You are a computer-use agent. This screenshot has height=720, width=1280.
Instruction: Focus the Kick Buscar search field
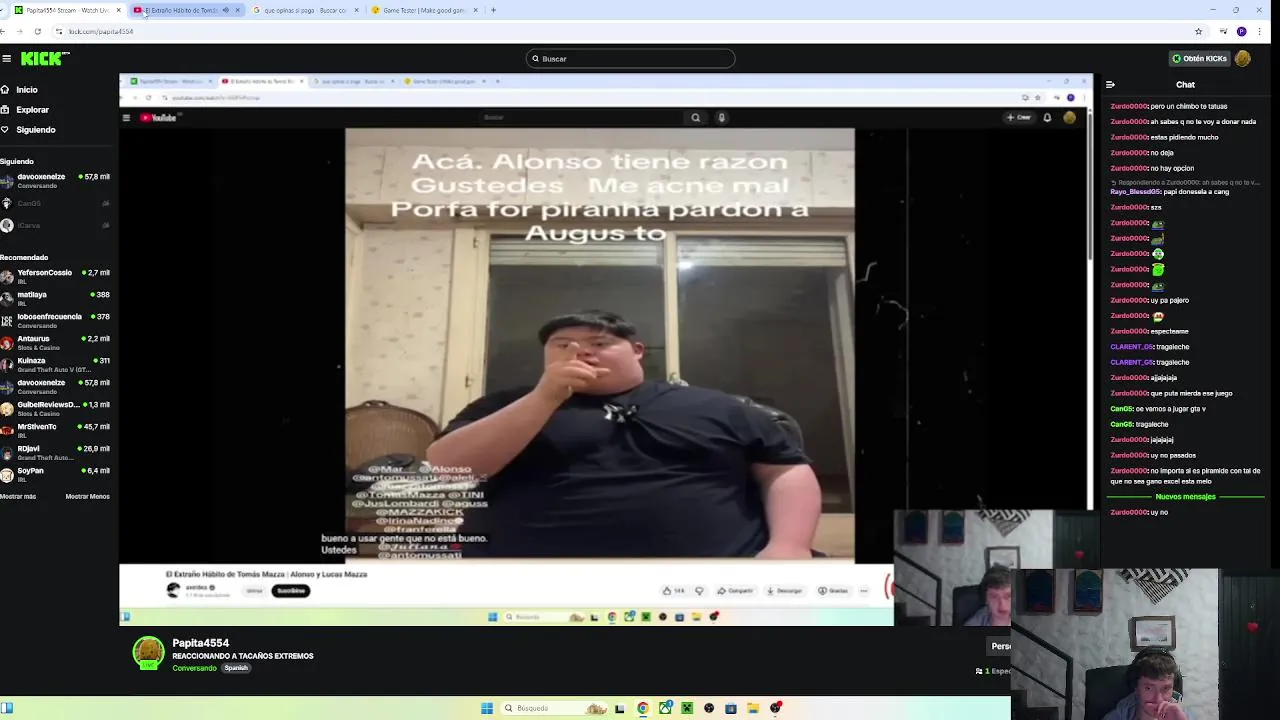(x=630, y=59)
